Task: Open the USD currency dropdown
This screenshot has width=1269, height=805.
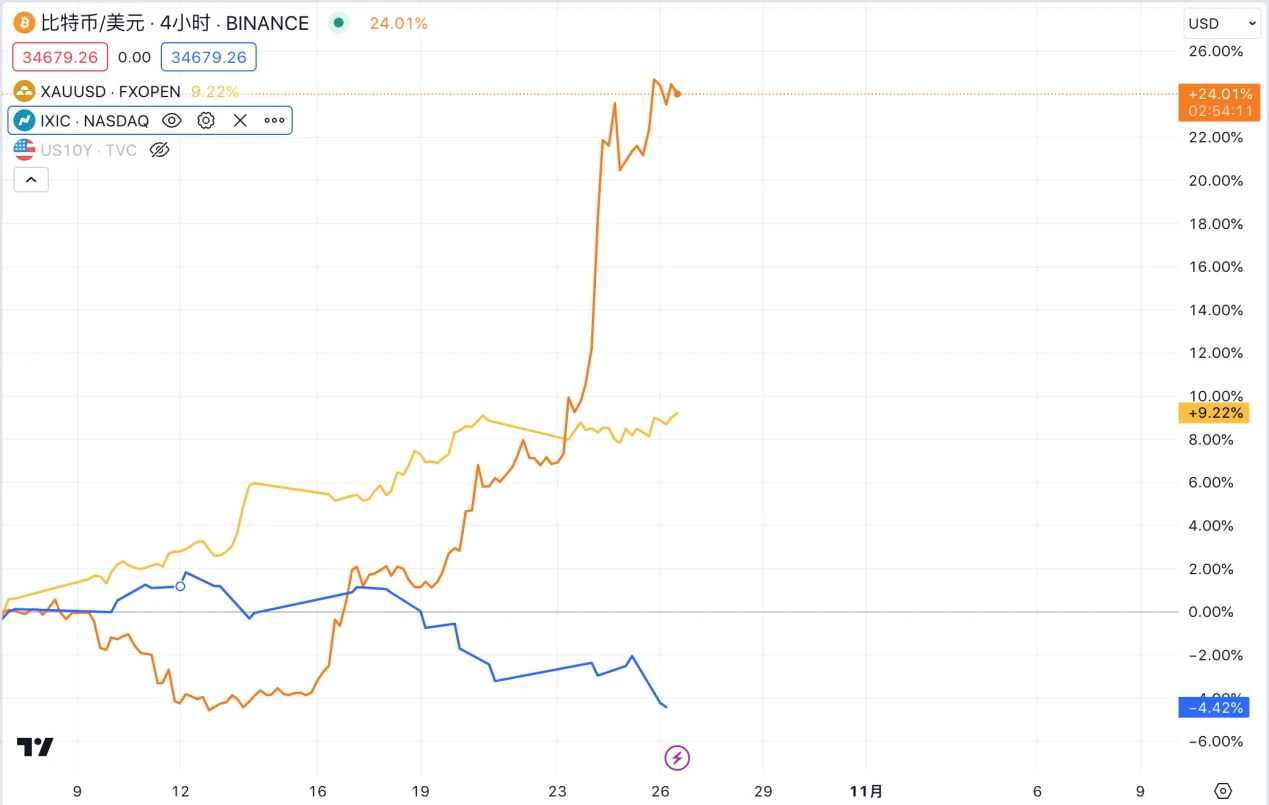Action: (x=1222, y=23)
